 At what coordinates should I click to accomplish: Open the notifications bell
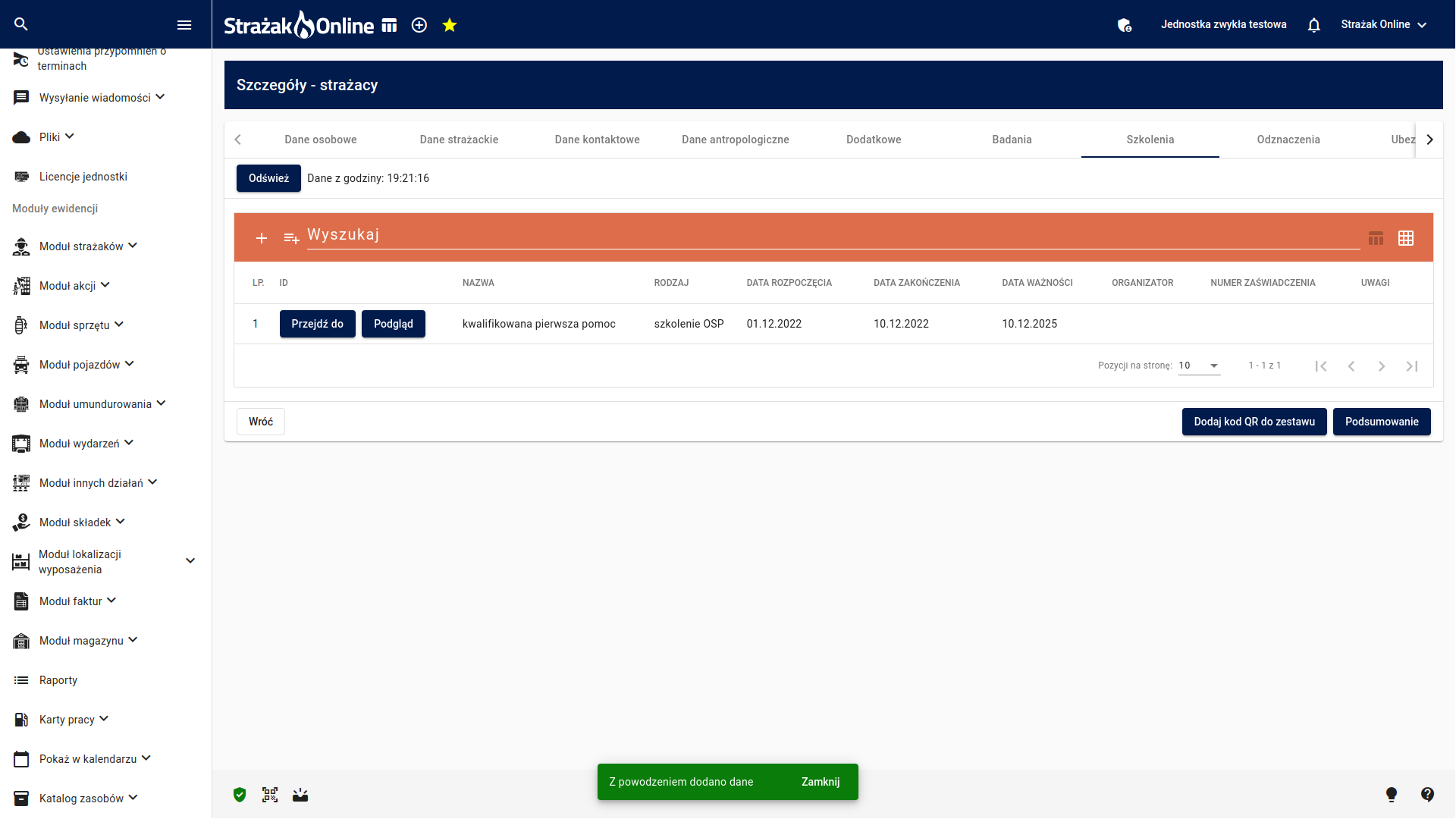tap(1314, 25)
